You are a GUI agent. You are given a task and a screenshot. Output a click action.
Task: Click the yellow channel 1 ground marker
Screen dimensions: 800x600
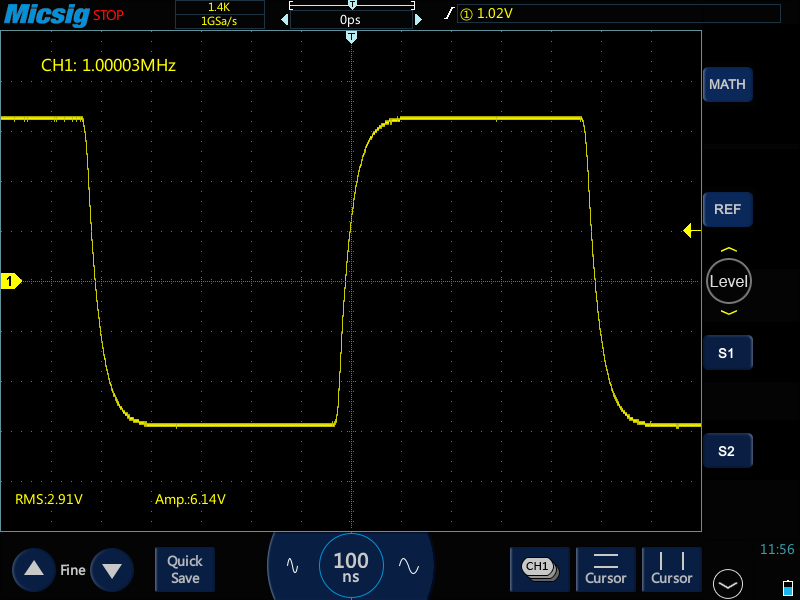[x=11, y=282]
